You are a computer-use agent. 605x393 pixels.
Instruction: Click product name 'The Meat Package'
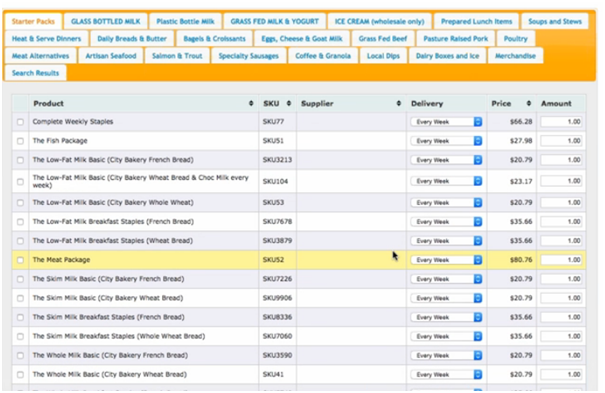coord(61,260)
